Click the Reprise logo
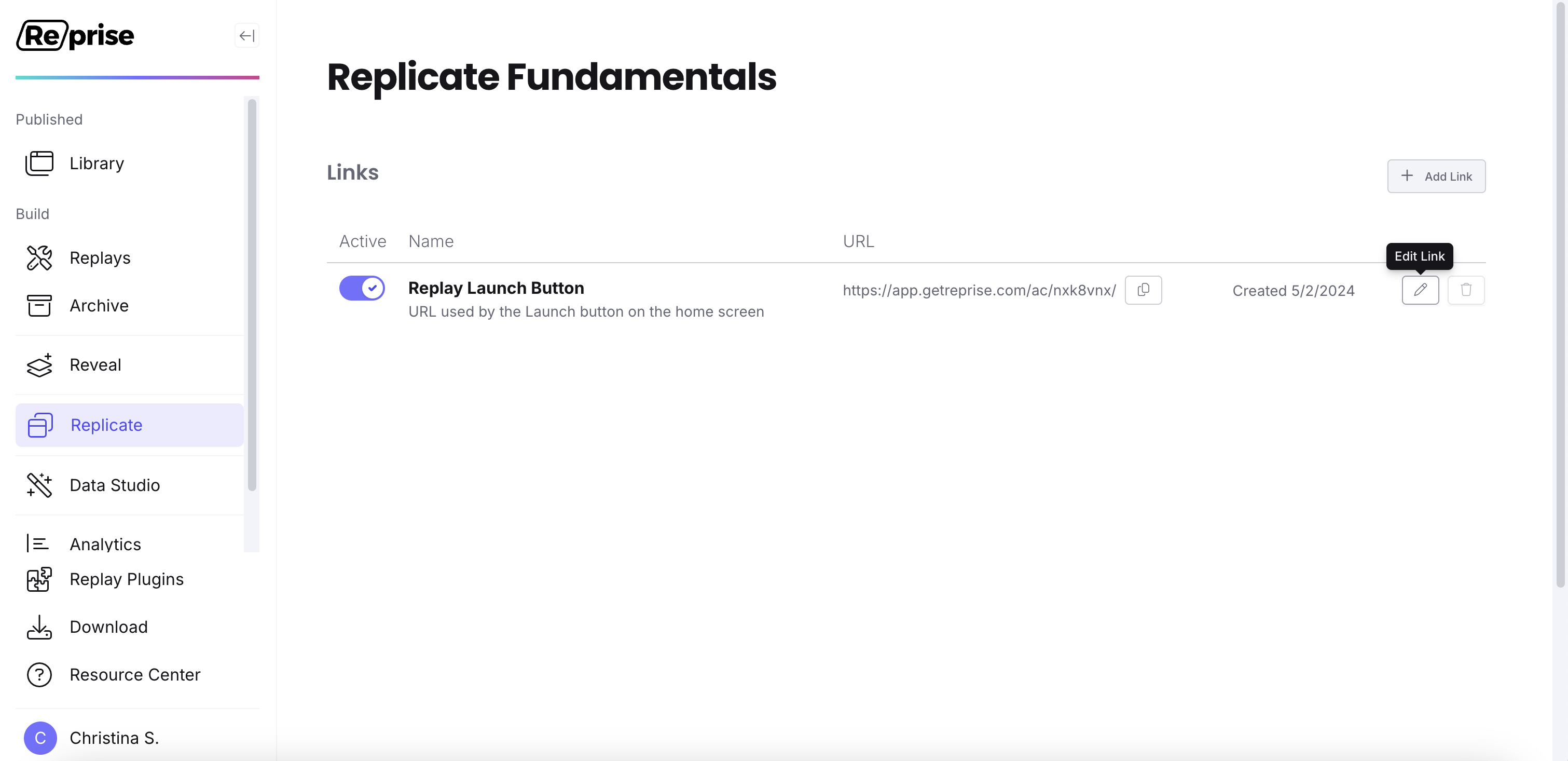 click(x=75, y=35)
